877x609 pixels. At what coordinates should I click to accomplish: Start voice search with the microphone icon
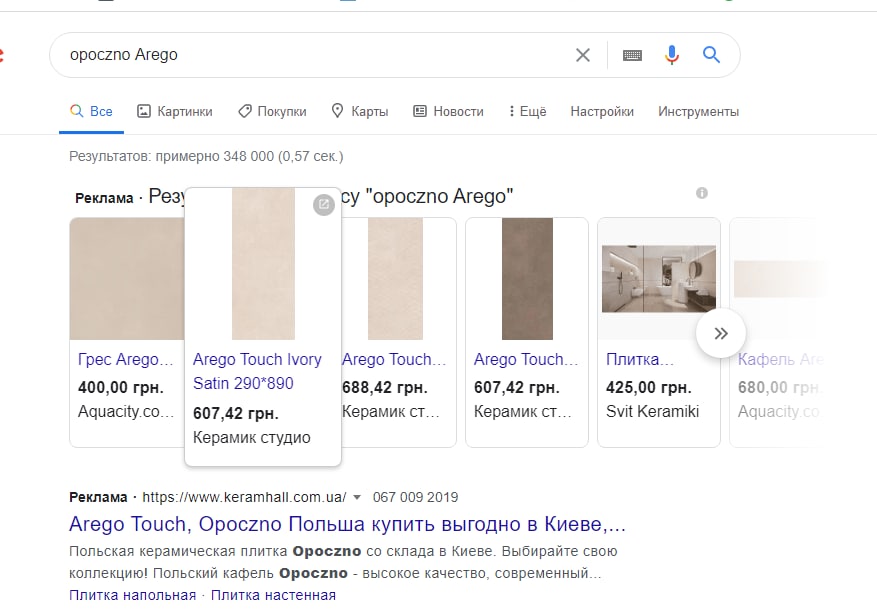point(672,55)
